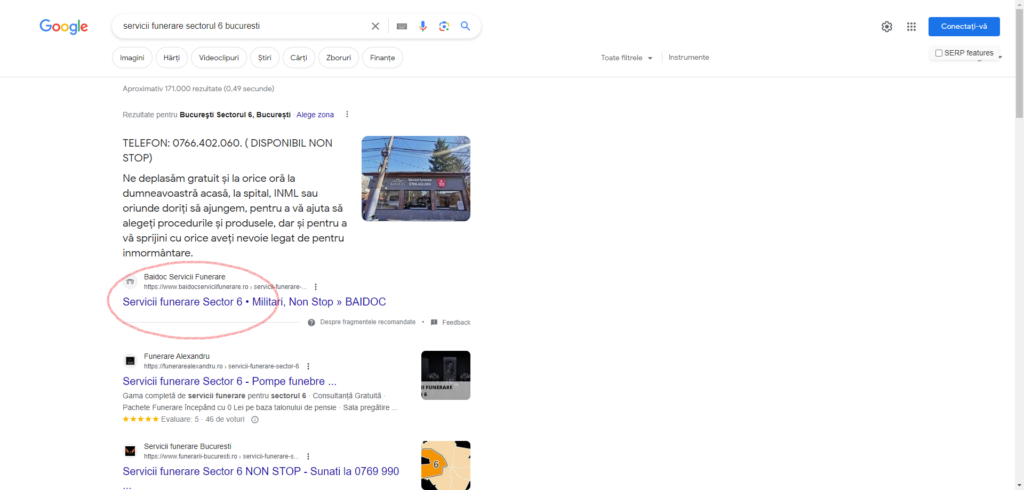Screen dimensions: 1024x490
Task: Select Știri filter tab
Action: pyautogui.click(x=265, y=57)
